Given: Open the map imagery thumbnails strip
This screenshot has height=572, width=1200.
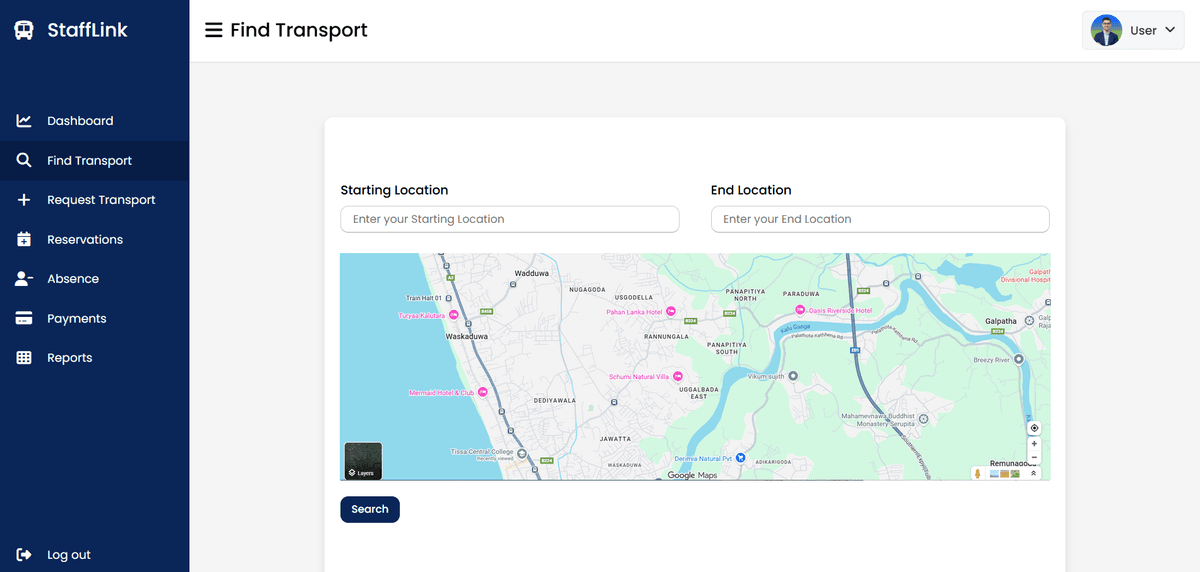Looking at the screenshot, I should coord(1005,473).
